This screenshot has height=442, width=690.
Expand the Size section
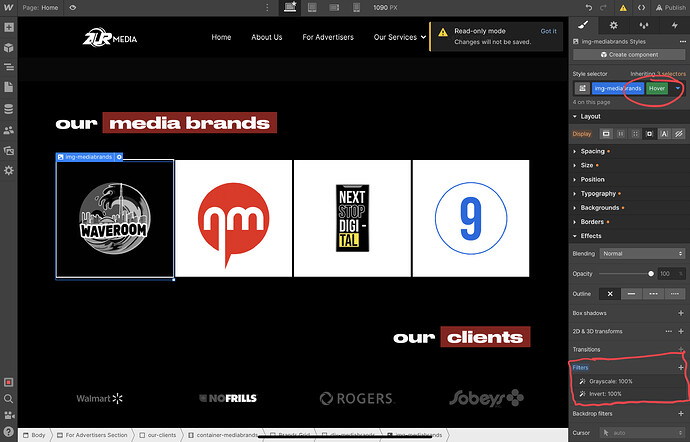point(629,166)
